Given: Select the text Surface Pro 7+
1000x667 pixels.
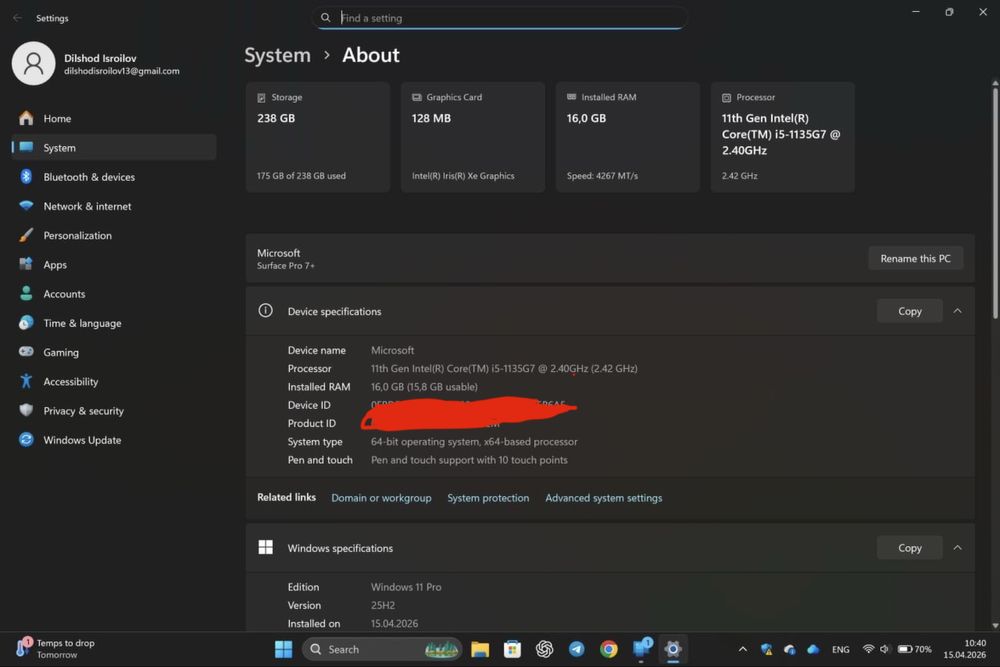Looking at the screenshot, I should point(286,265).
